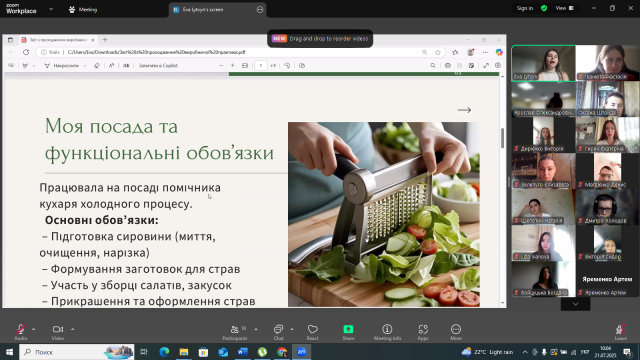Unmute the microphone with Audio button
Screen dimensions: 640x360
(x=20, y=332)
